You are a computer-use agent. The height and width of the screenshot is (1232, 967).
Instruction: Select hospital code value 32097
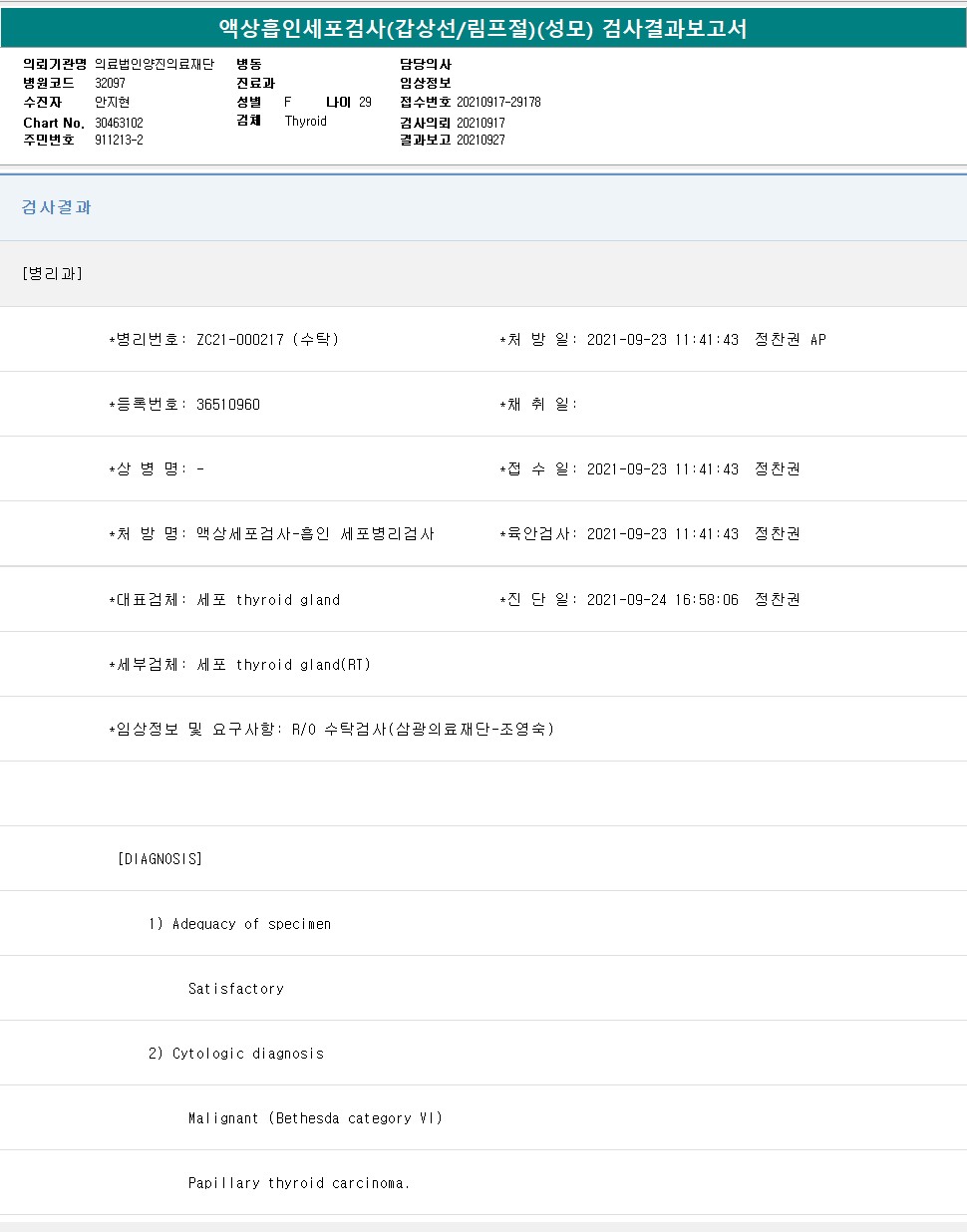pos(110,83)
